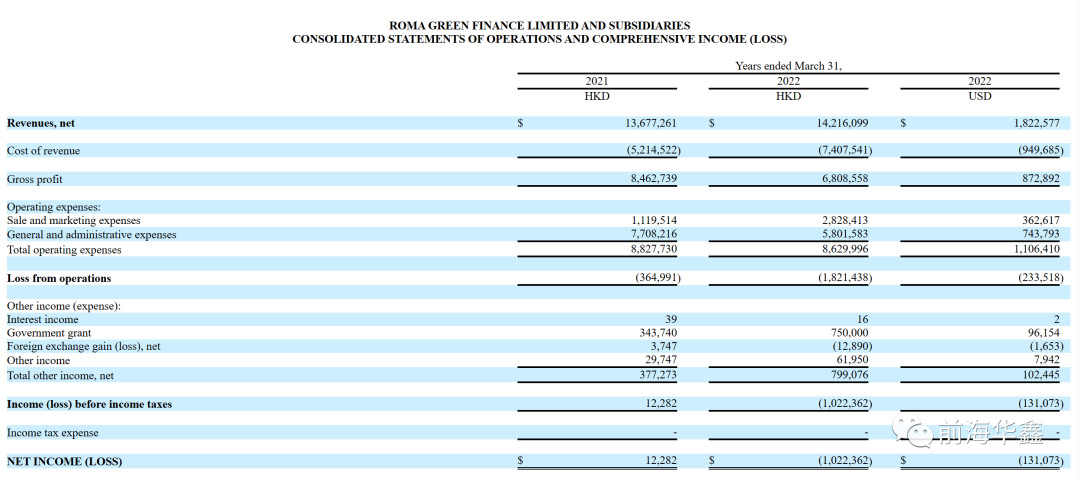
Task: Select other income value 7,942
Action: tap(1048, 360)
